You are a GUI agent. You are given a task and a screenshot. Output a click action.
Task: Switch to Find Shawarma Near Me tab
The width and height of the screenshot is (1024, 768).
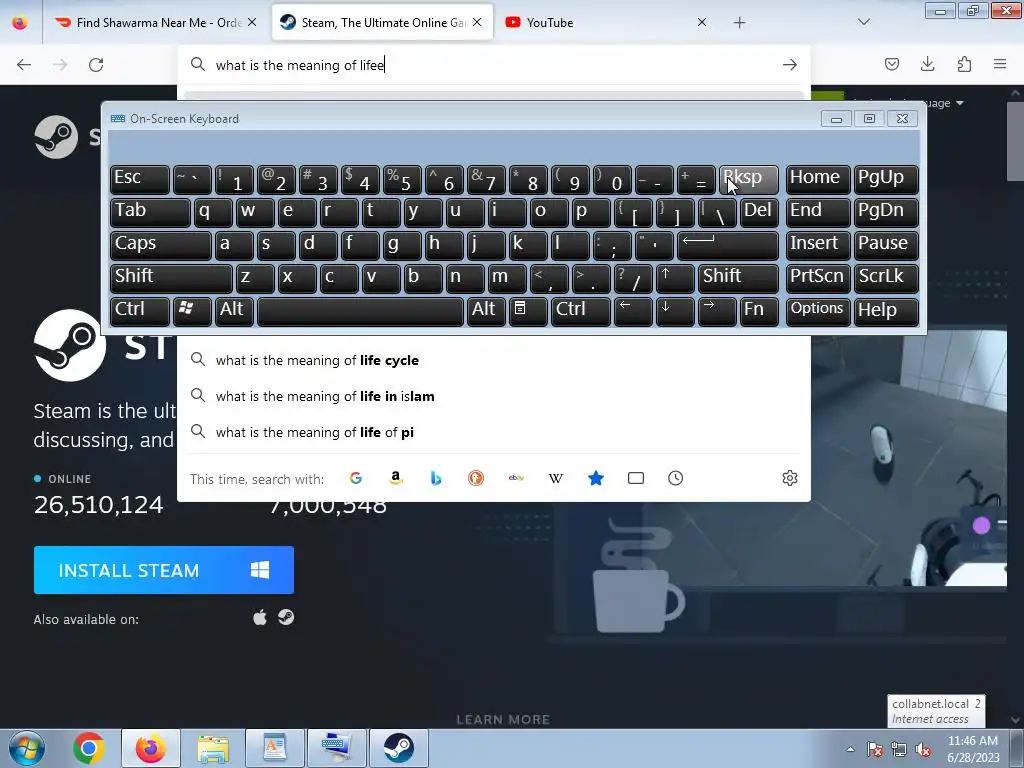(x=155, y=23)
